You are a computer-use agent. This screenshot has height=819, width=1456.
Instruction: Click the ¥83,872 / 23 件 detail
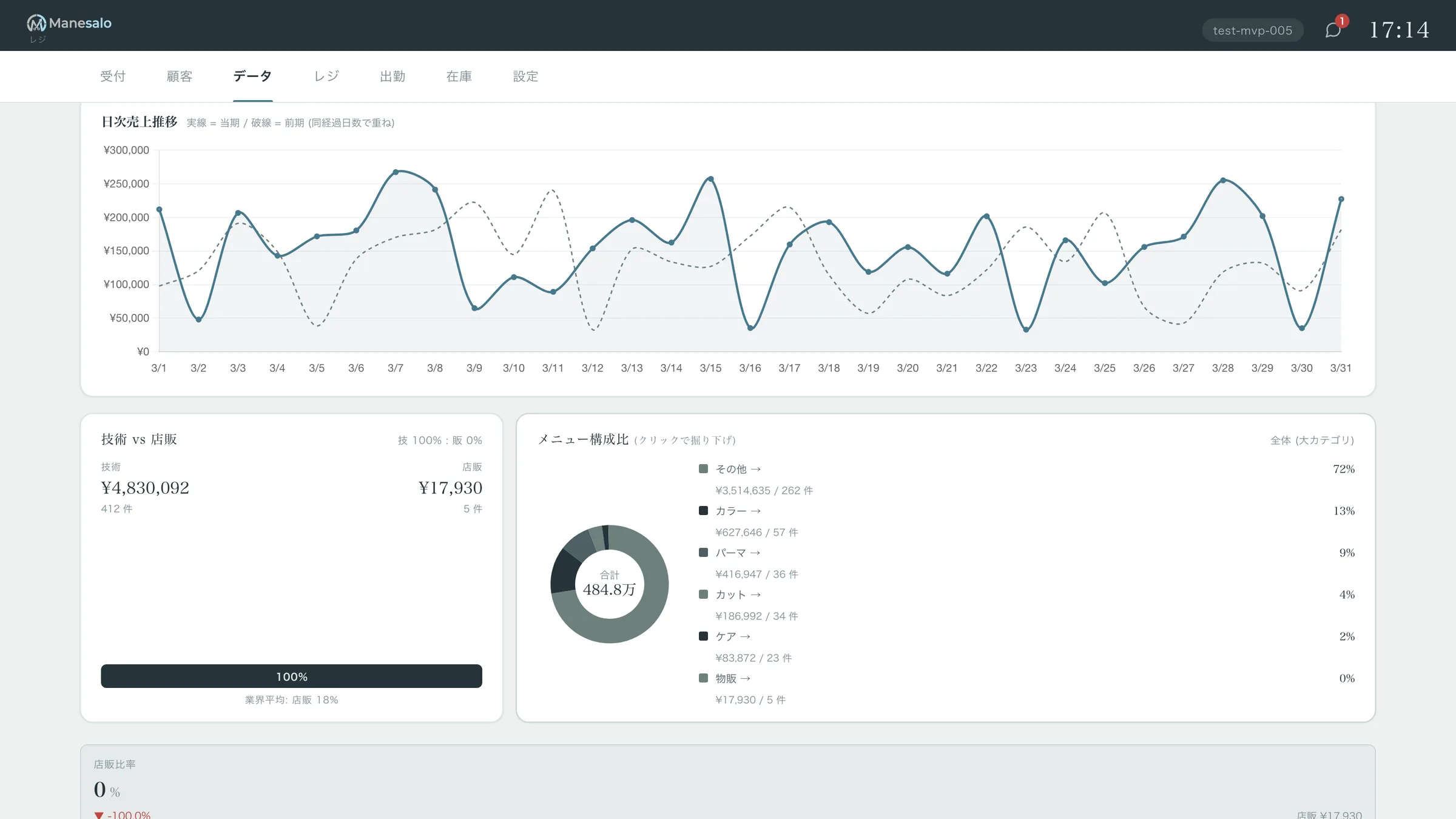[753, 658]
